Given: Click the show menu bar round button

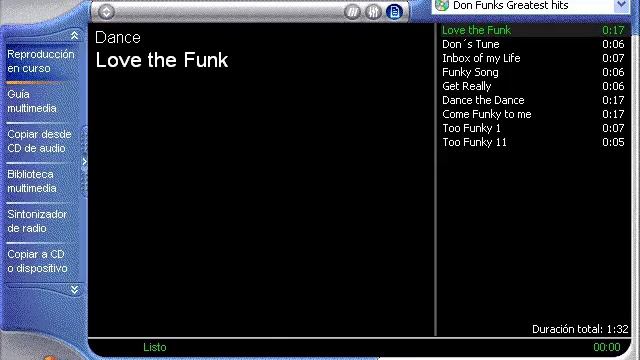Looking at the screenshot, I should click(x=106, y=12).
